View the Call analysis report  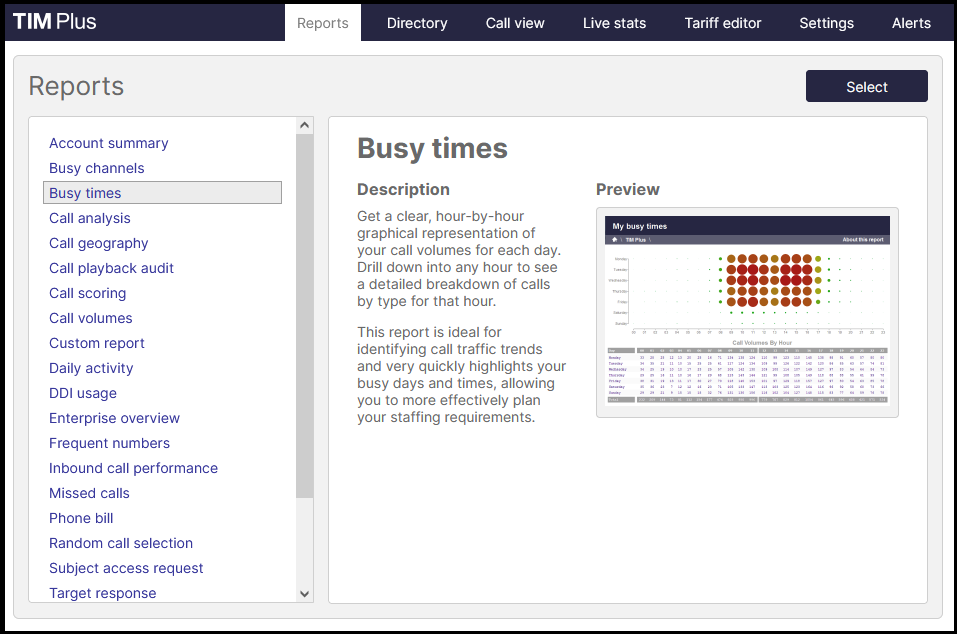pos(89,218)
